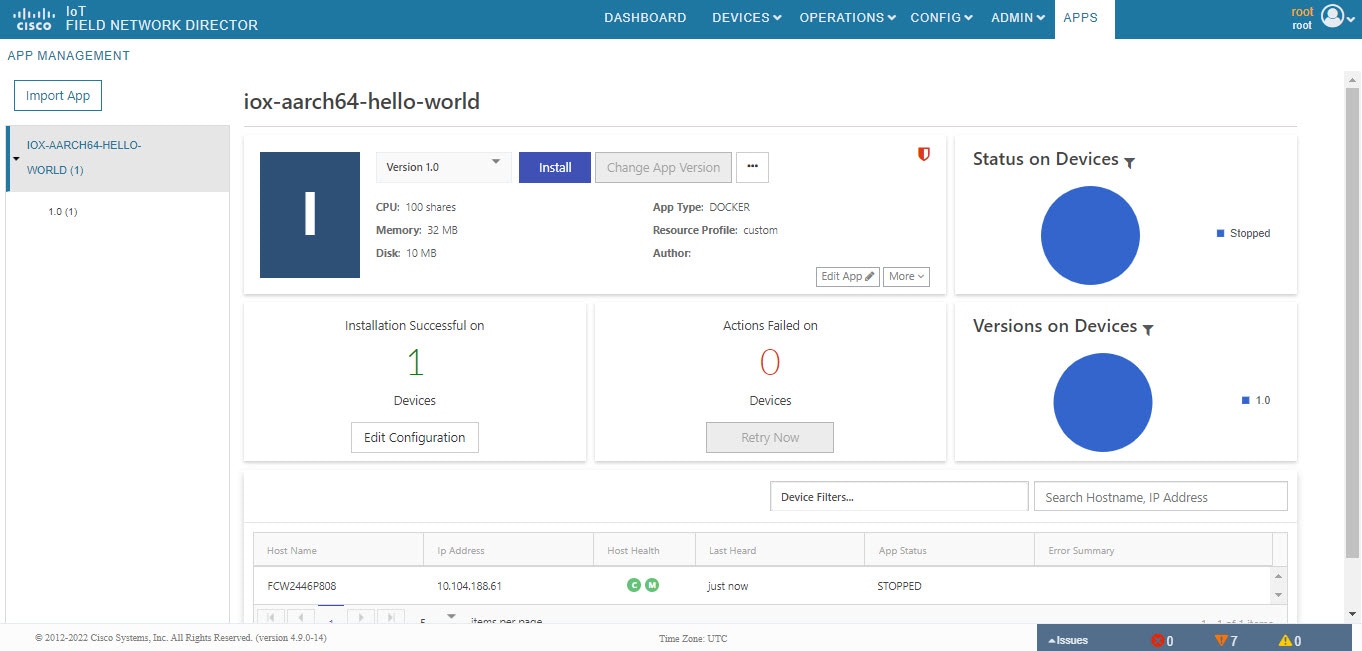
Task: Sort by the Error Summary column header
Action: point(1154,550)
